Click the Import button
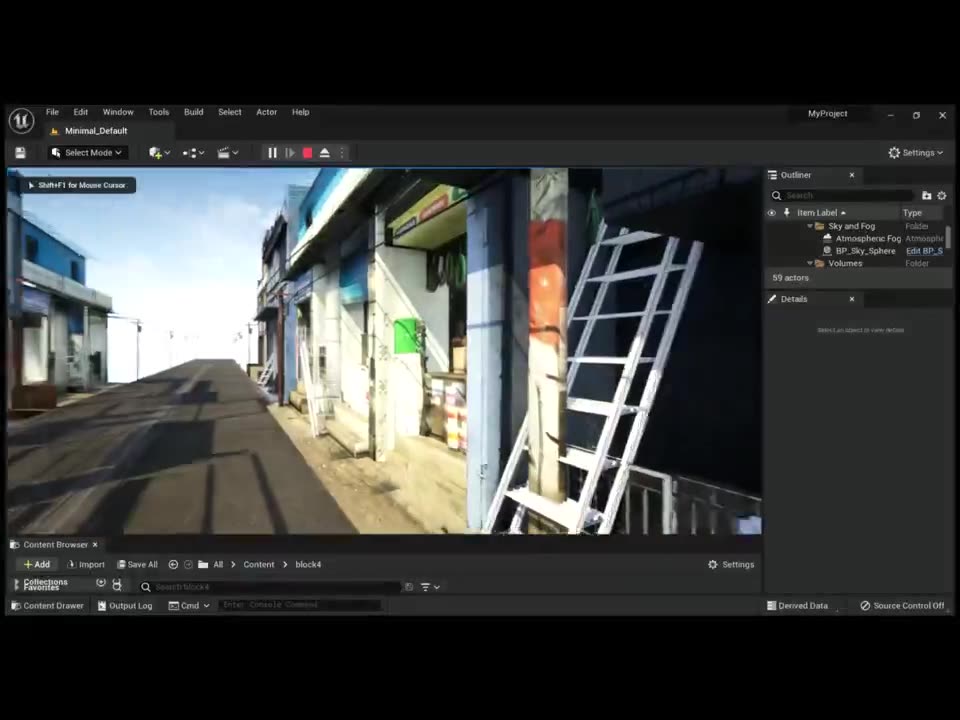Screen dimensions: 960x720 point(86,564)
